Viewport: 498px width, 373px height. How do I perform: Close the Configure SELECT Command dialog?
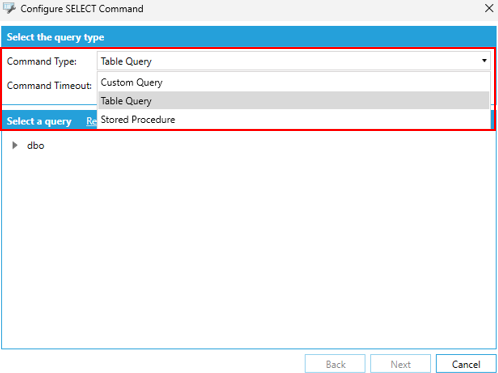[x=489, y=8]
